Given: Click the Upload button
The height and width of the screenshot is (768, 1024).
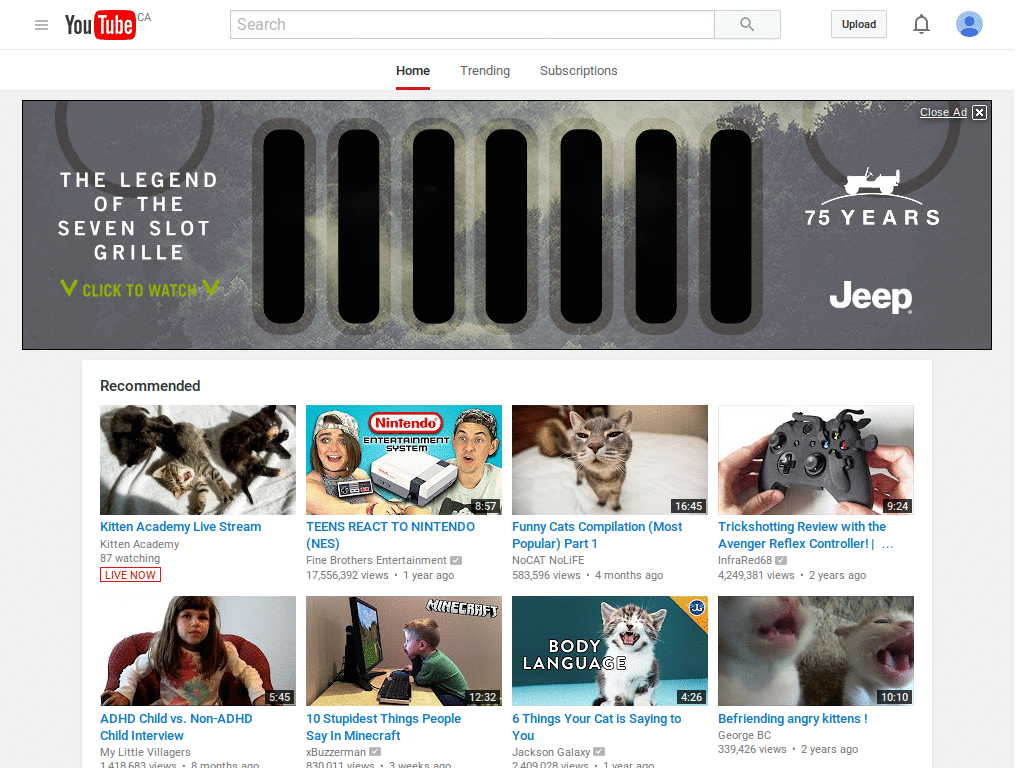Looking at the screenshot, I should click(x=858, y=24).
